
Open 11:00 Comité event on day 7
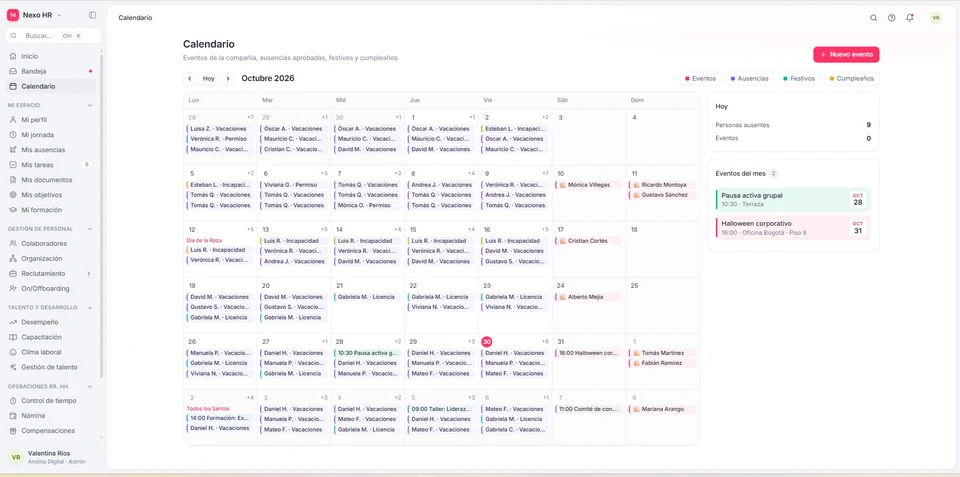(x=588, y=409)
